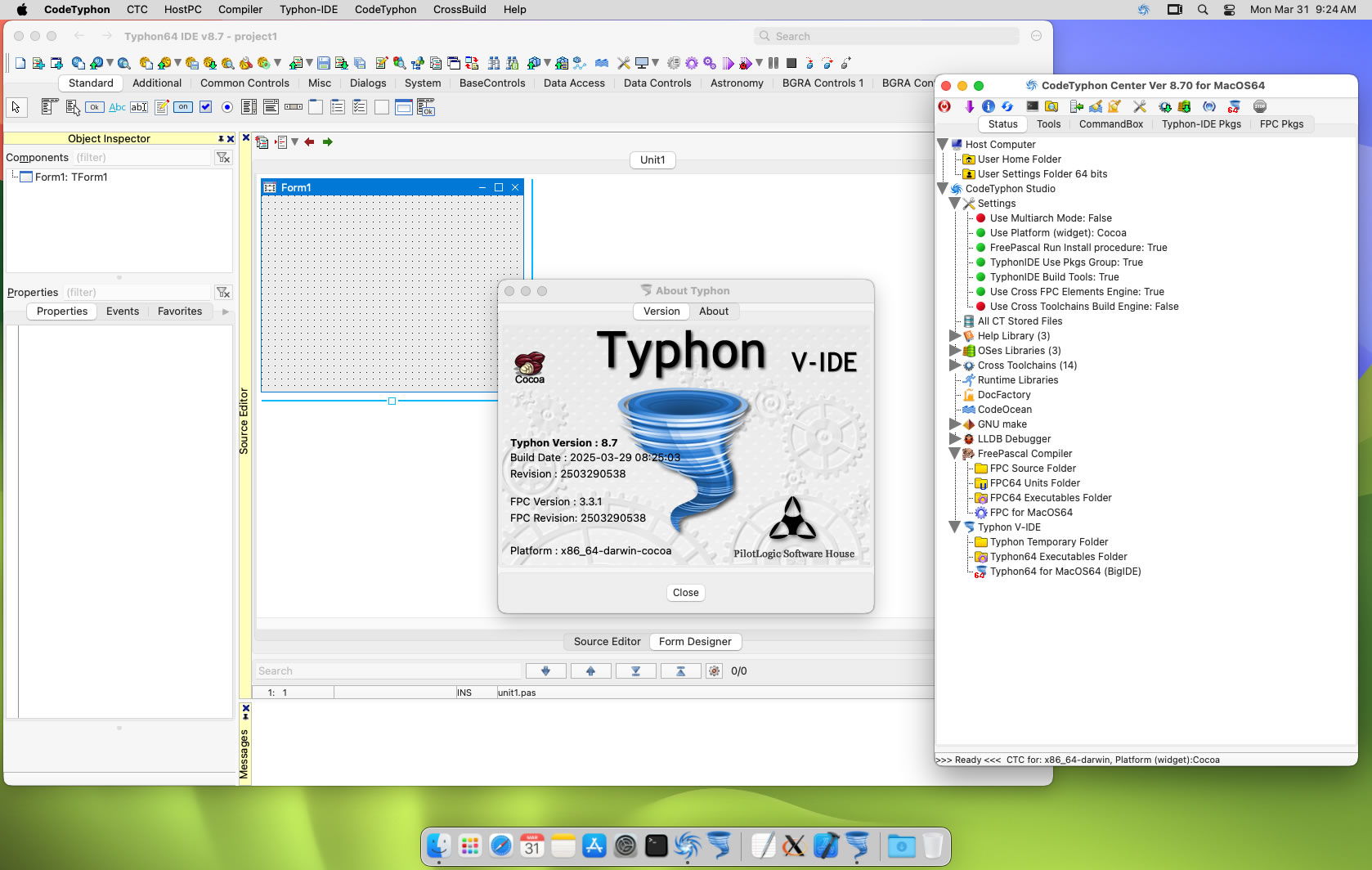This screenshot has width=1372, height=870.
Task: Switch to the Source Editor view button
Action: tap(608, 642)
